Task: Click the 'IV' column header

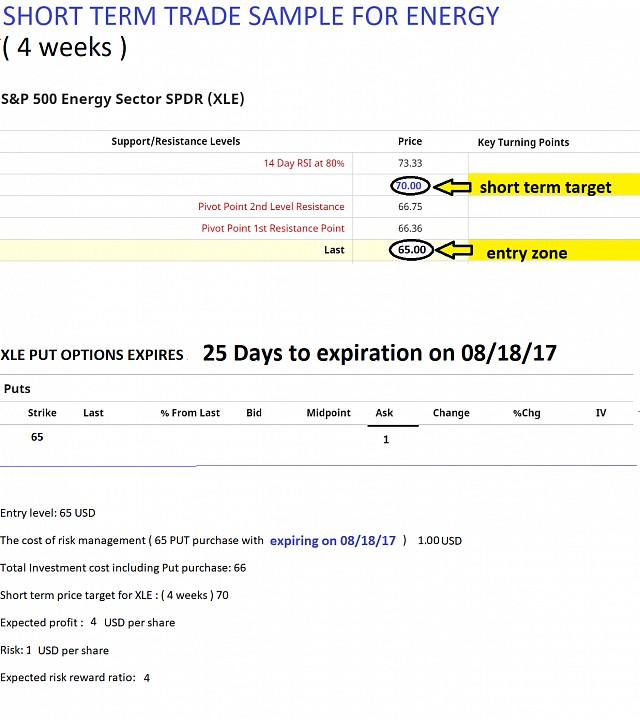Action: pyautogui.click(x=601, y=413)
